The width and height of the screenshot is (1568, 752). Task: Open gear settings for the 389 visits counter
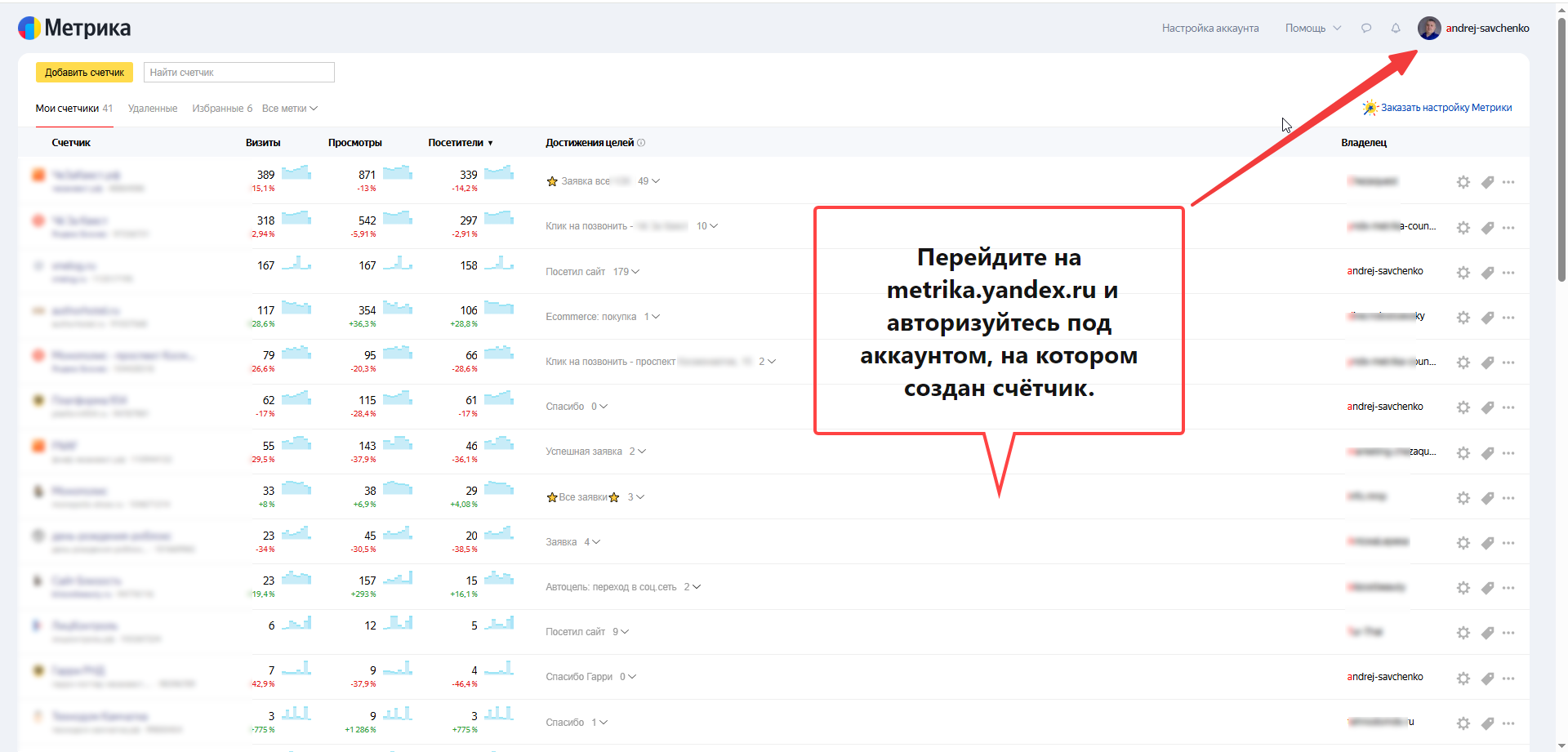click(x=1463, y=182)
